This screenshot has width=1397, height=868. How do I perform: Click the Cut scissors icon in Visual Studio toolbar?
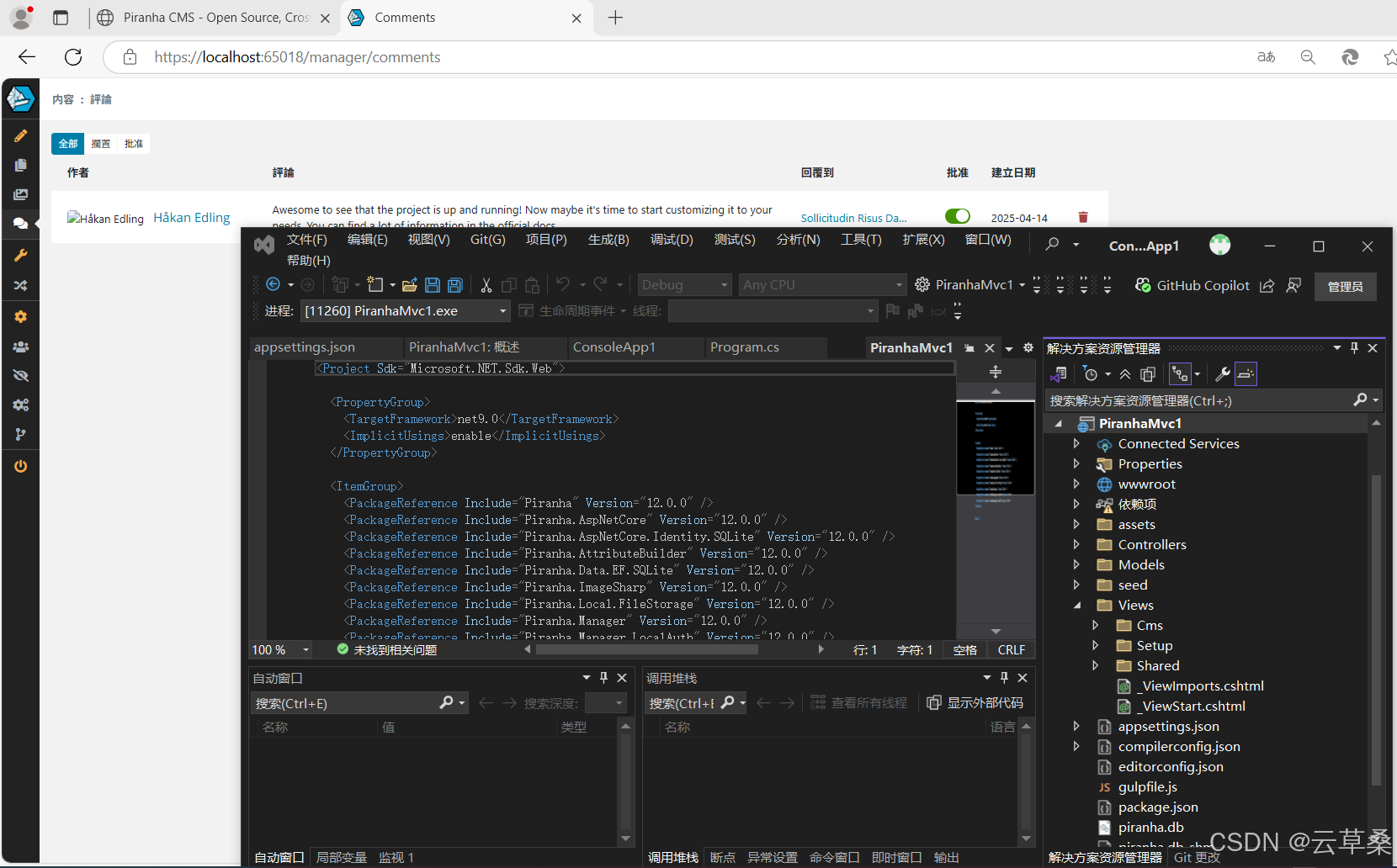point(486,285)
